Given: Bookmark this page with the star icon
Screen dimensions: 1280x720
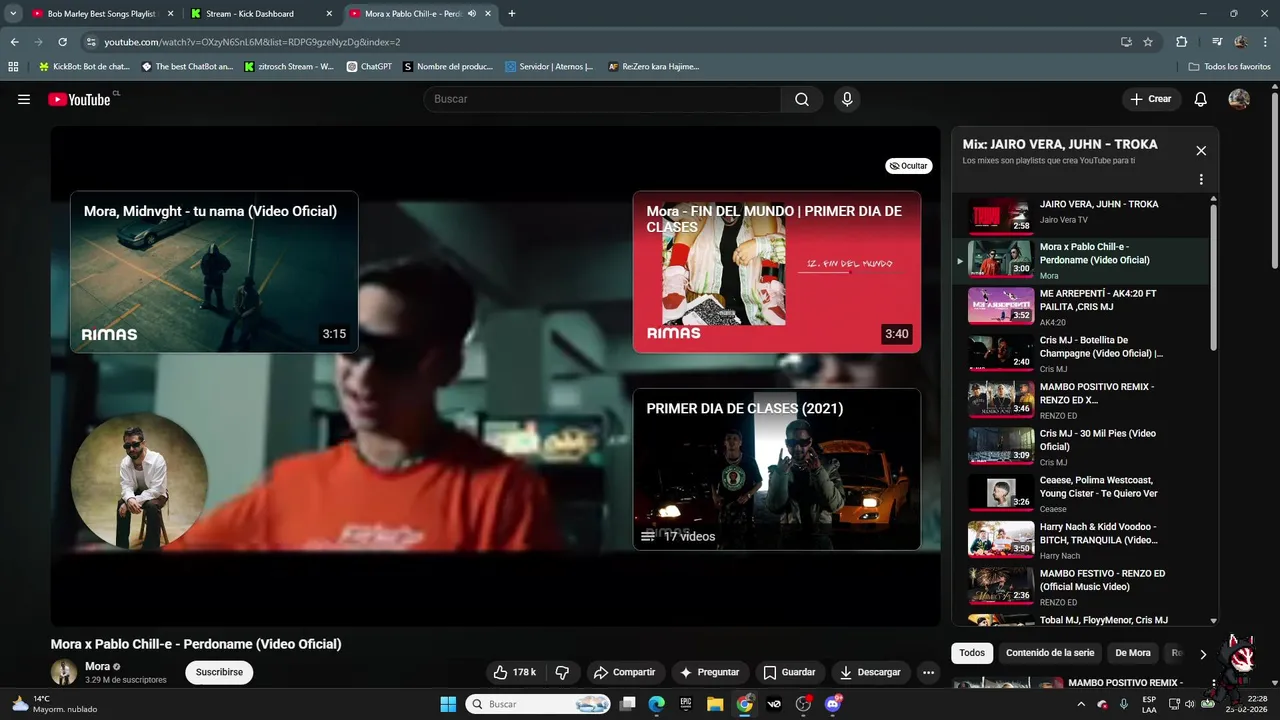Looking at the screenshot, I should coord(1148,42).
